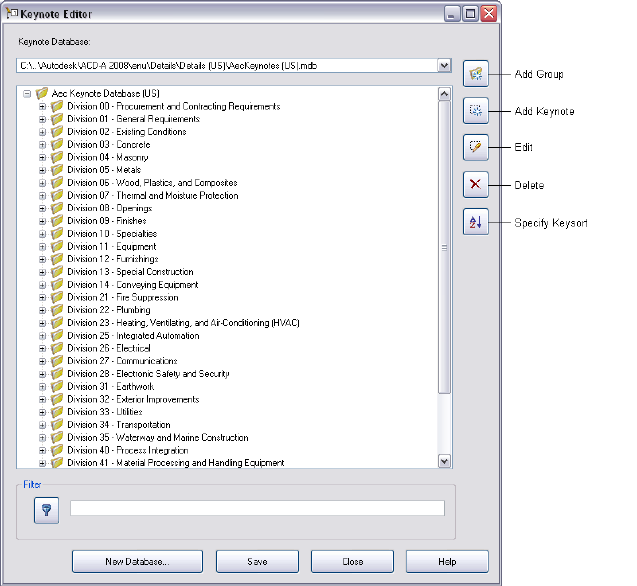Select Division 35 - Waterway and Marine Construction

158,438
